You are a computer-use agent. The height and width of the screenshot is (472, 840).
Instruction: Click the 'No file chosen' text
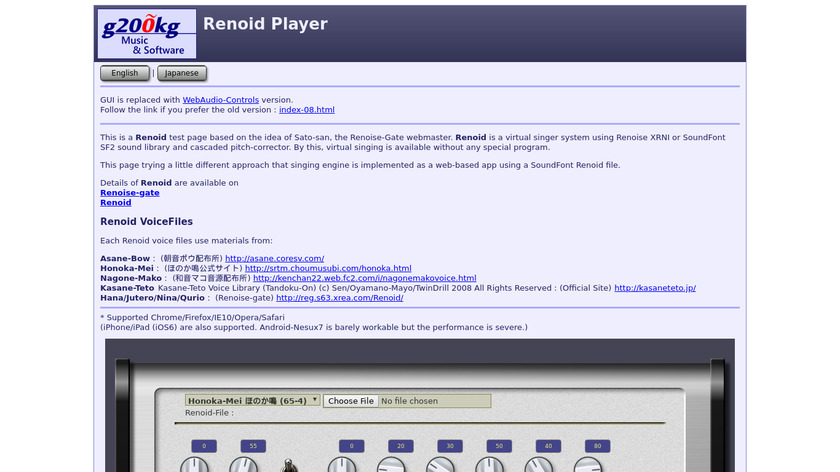[x=409, y=401]
